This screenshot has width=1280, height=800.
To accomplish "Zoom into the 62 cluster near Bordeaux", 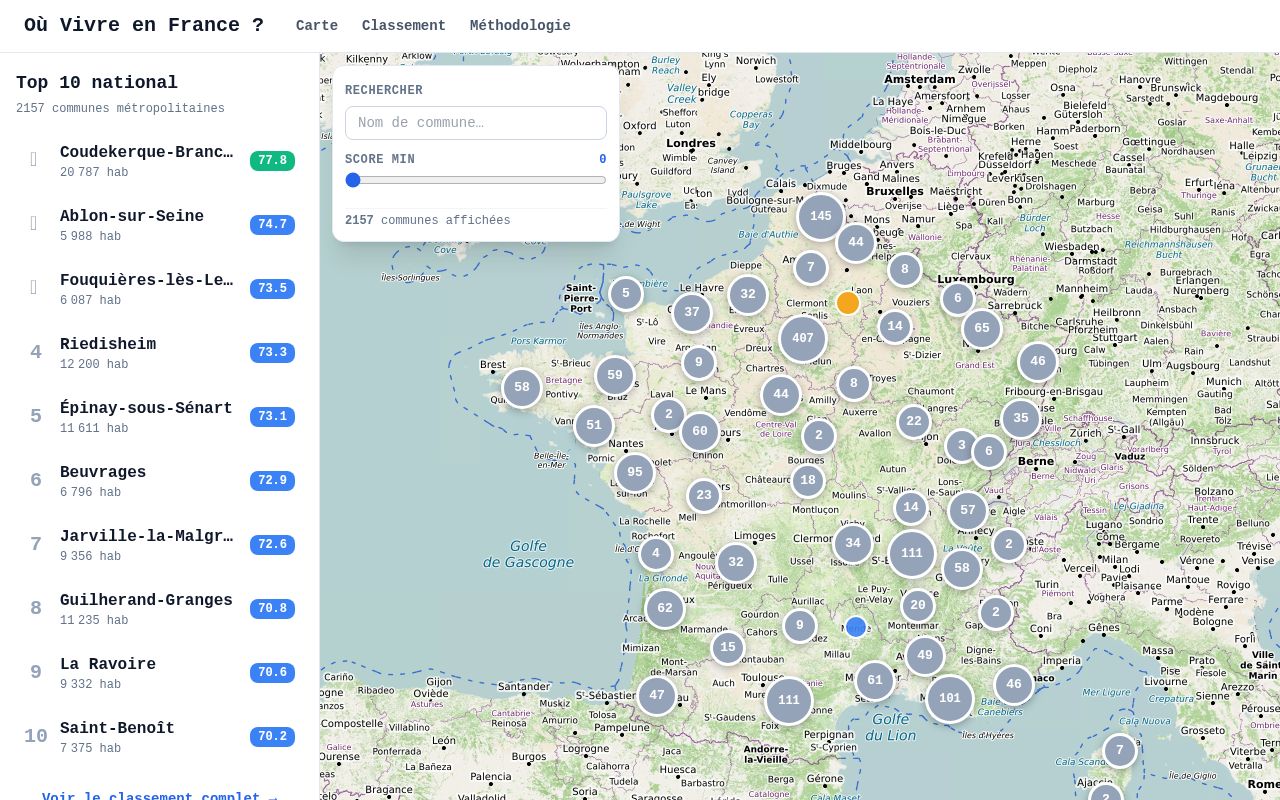I will coord(665,608).
